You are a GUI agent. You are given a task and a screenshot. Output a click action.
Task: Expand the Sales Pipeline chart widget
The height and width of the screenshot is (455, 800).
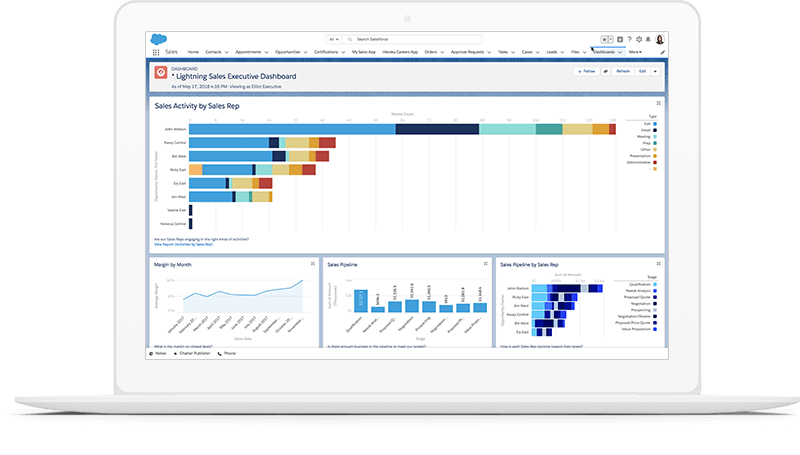click(485, 264)
